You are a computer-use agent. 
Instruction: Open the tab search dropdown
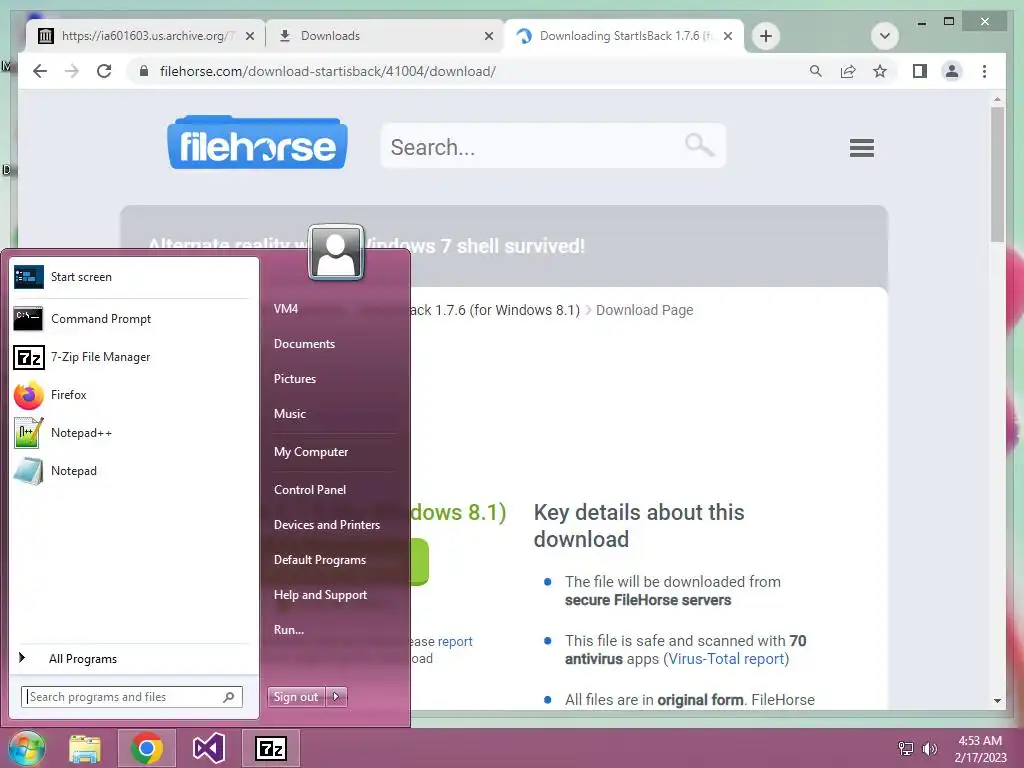885,36
